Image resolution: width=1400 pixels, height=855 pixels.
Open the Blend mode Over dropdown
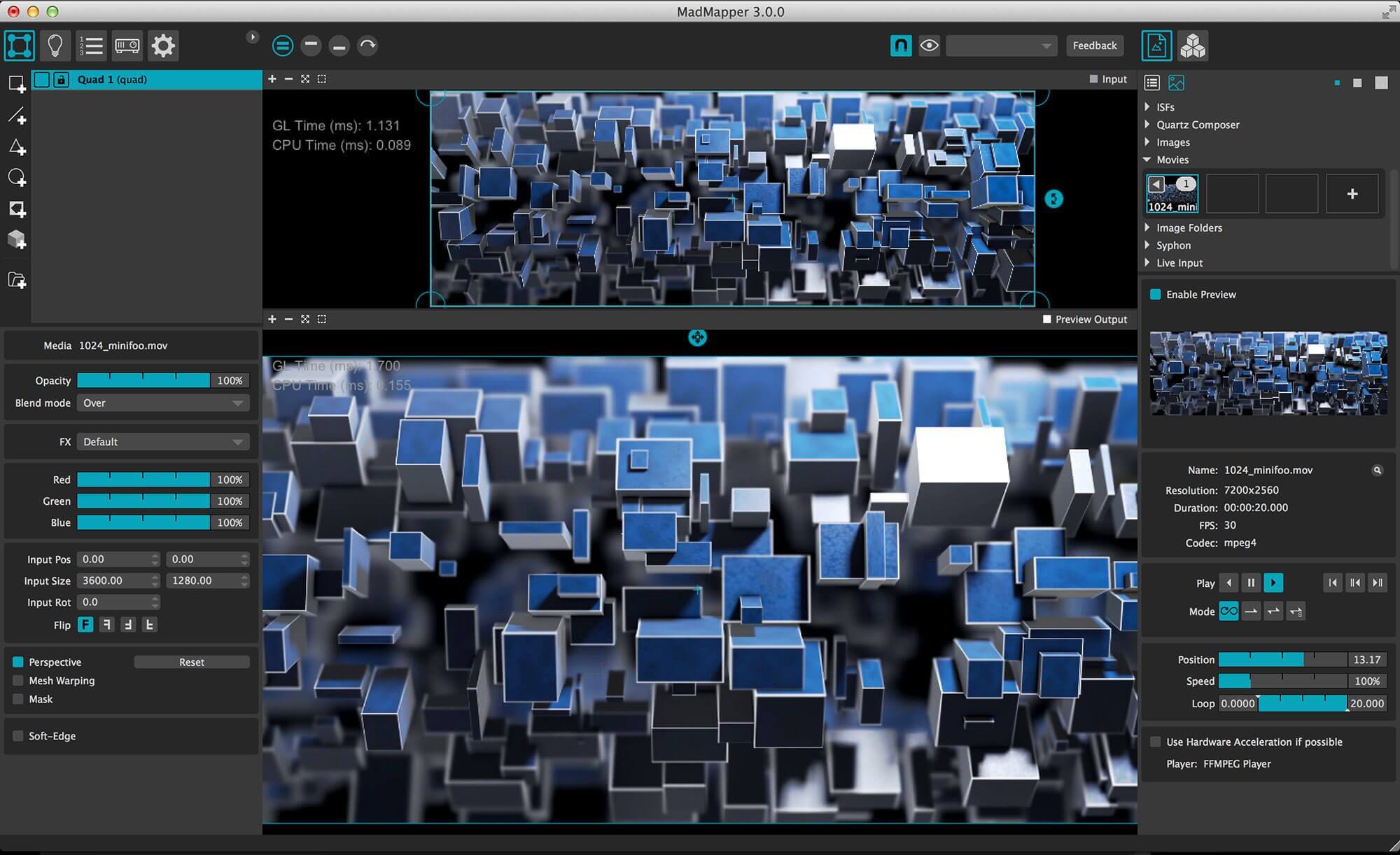pyautogui.click(x=163, y=403)
